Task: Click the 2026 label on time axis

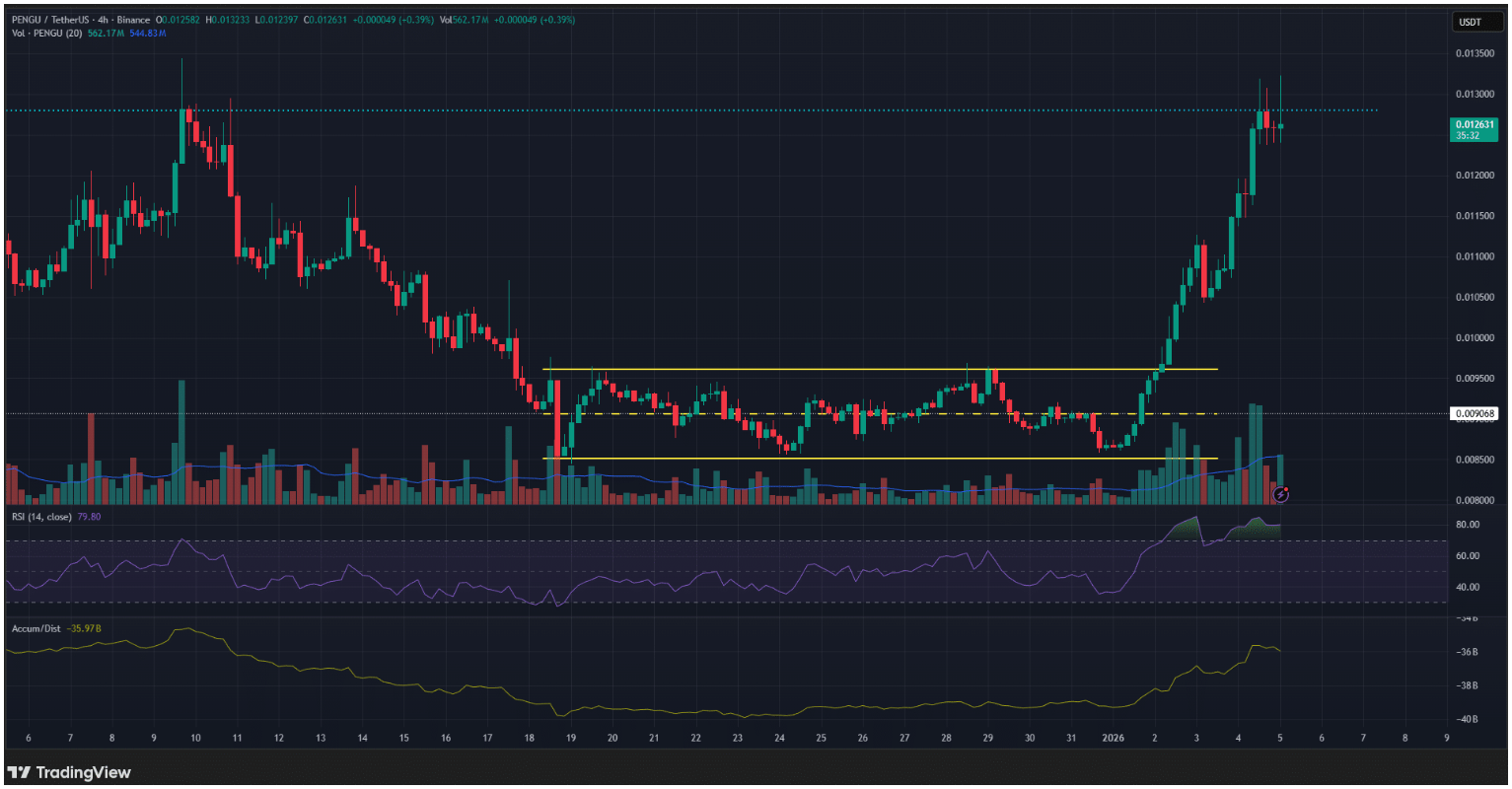Action: pos(1113,738)
